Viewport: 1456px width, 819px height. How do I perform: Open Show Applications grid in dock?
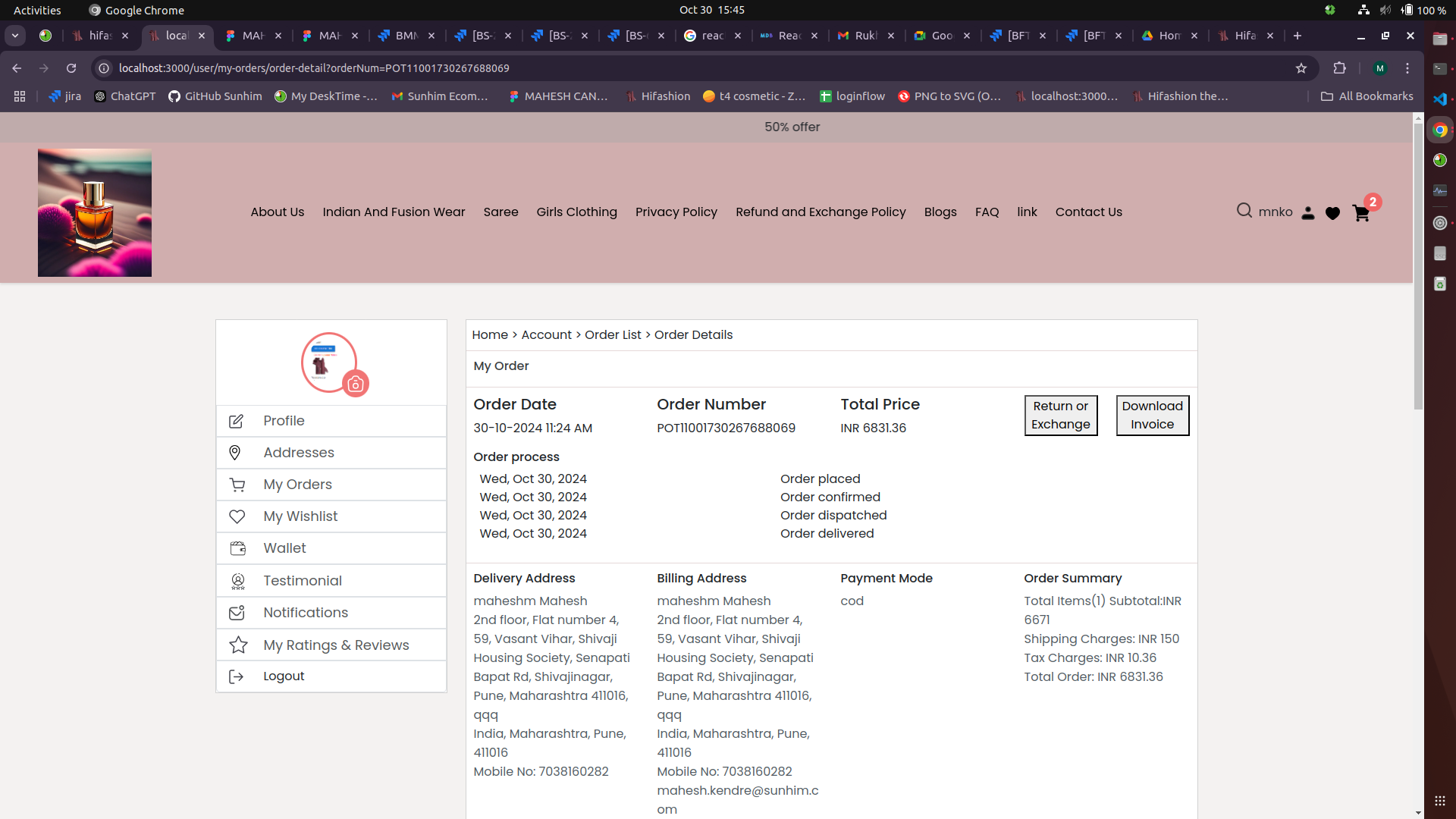[x=1440, y=801]
